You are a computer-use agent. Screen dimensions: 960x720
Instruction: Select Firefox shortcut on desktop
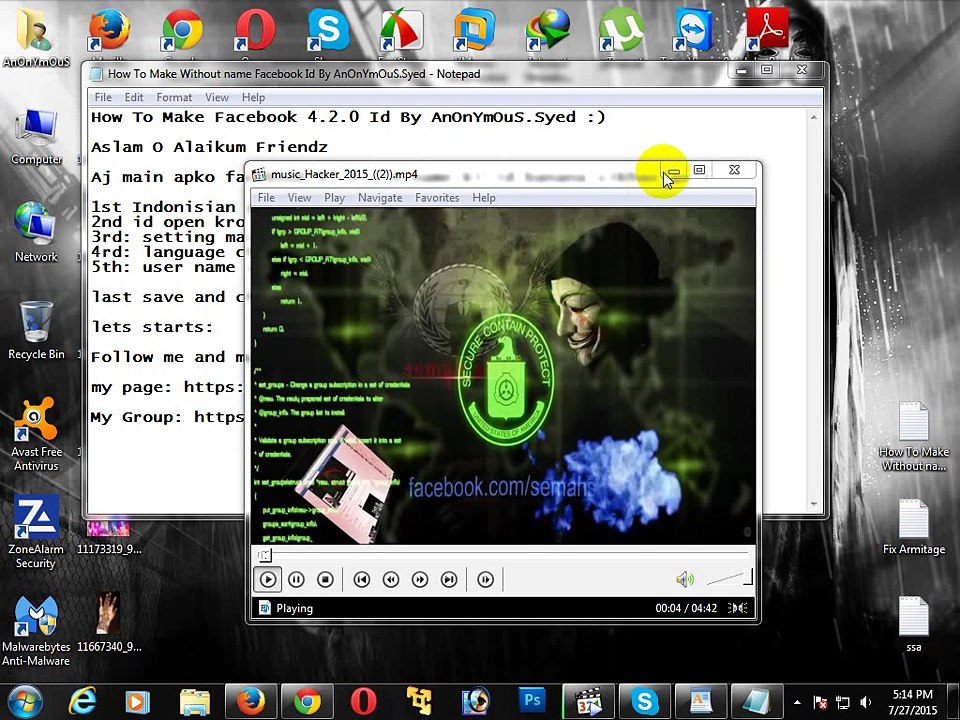tap(109, 31)
